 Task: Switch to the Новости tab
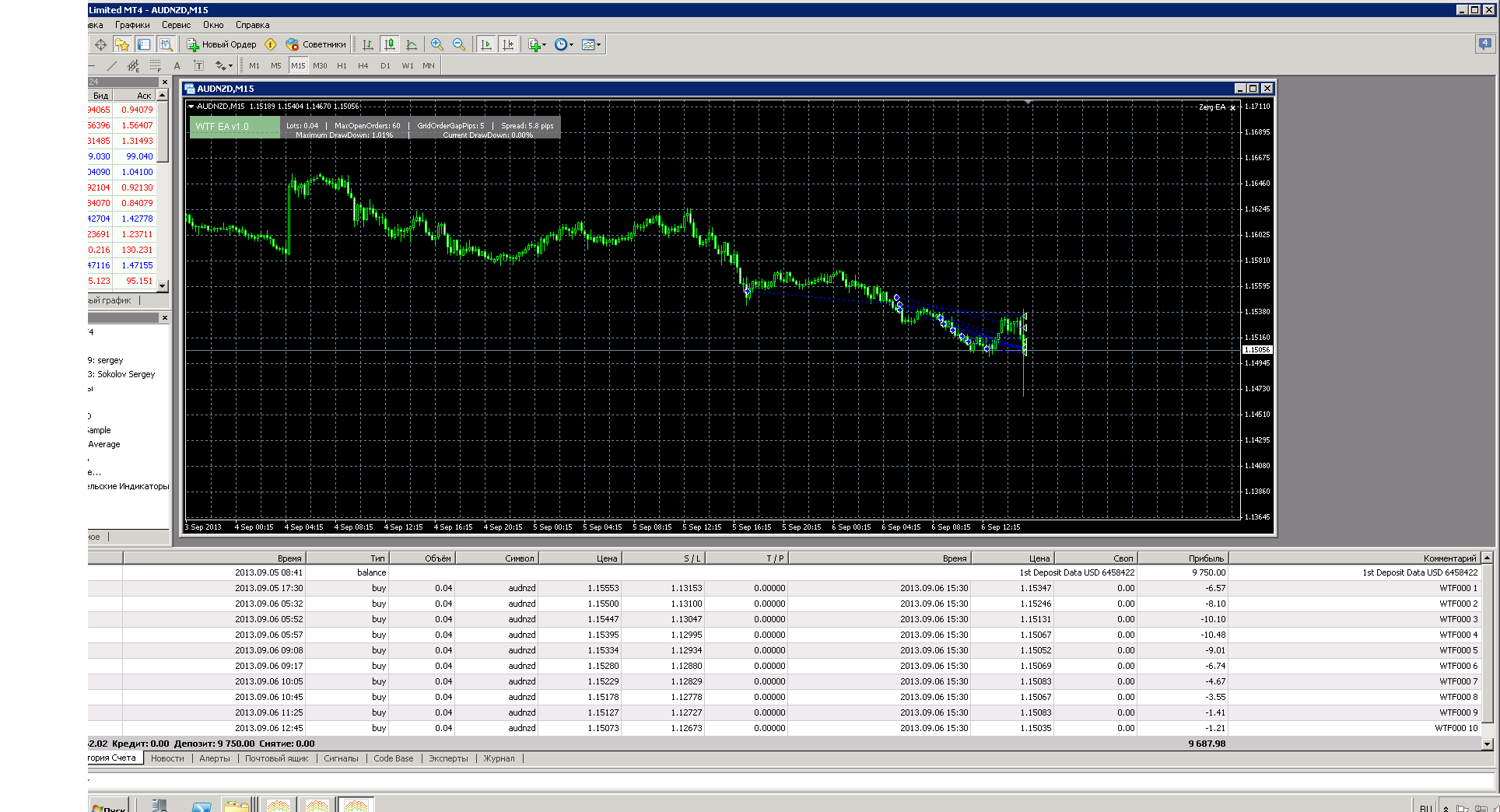tap(167, 758)
